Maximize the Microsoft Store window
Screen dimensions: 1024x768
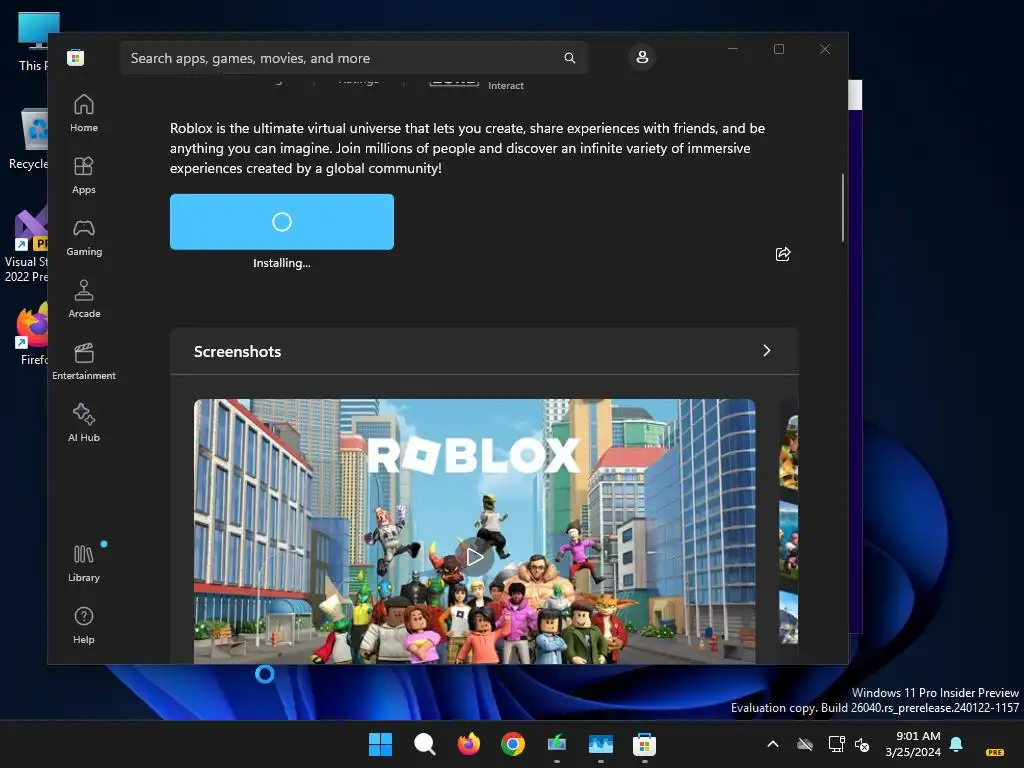pyautogui.click(x=778, y=49)
